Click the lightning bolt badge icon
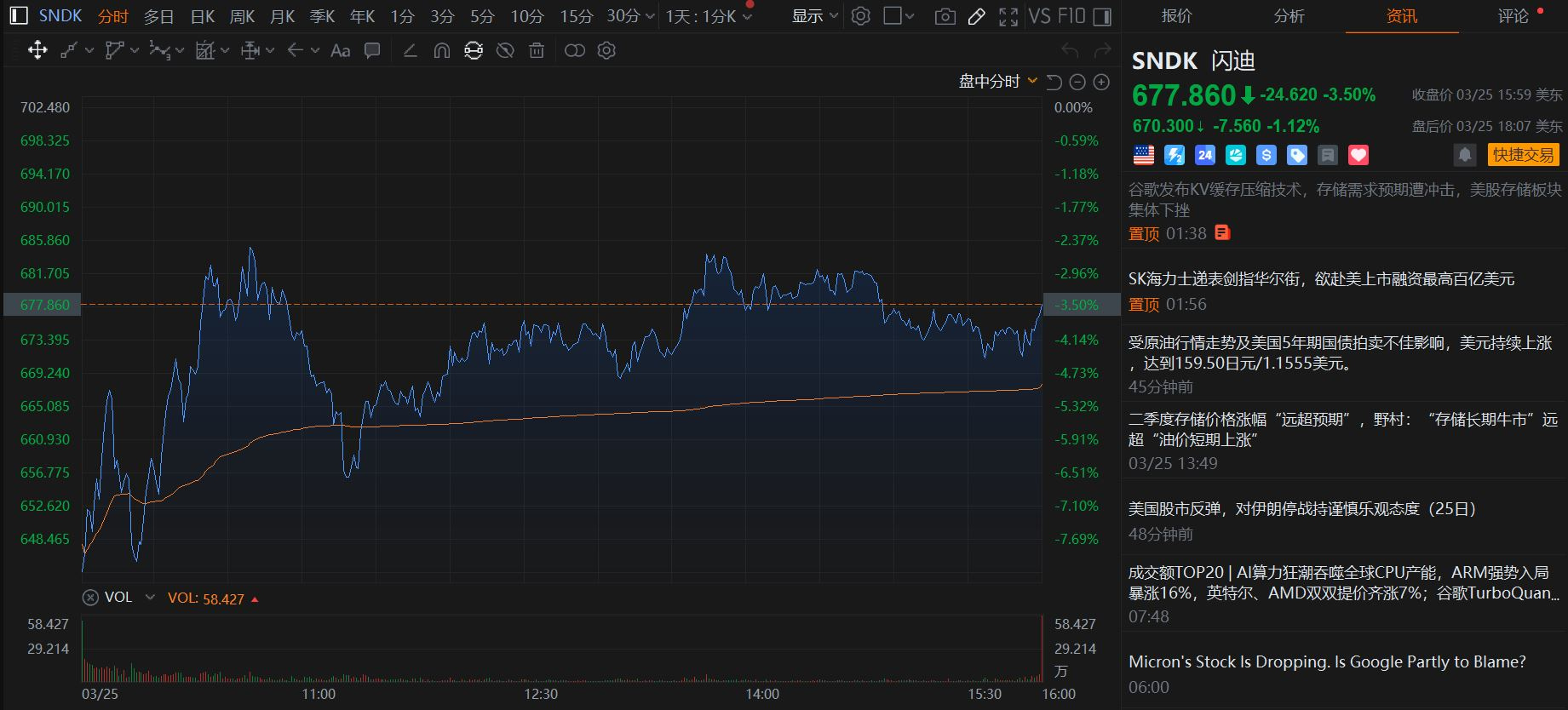1568x710 pixels. tap(1175, 155)
